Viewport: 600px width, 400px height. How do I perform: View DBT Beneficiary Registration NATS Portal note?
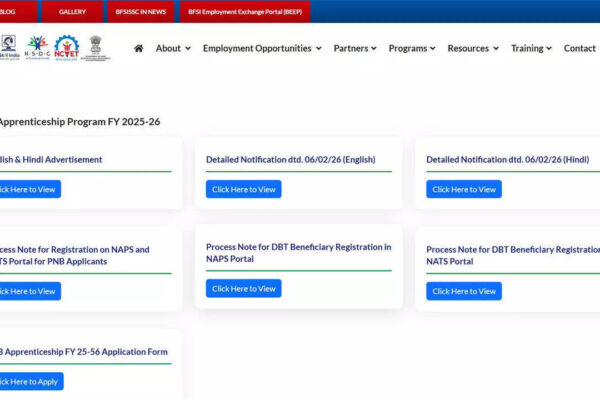click(464, 291)
